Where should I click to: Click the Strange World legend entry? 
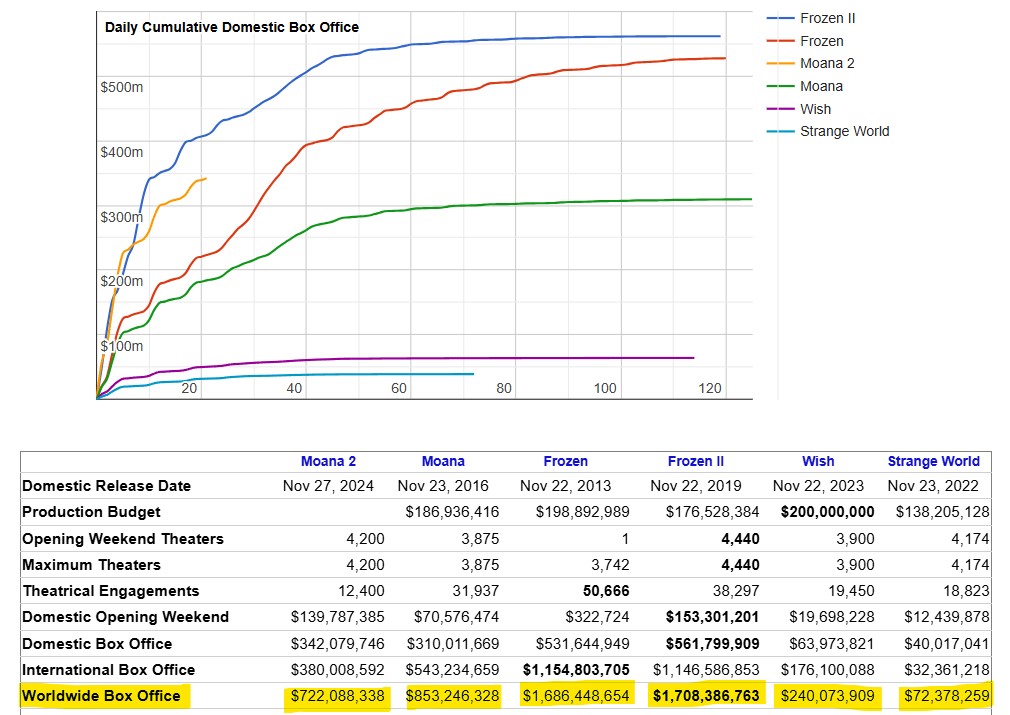[844, 131]
